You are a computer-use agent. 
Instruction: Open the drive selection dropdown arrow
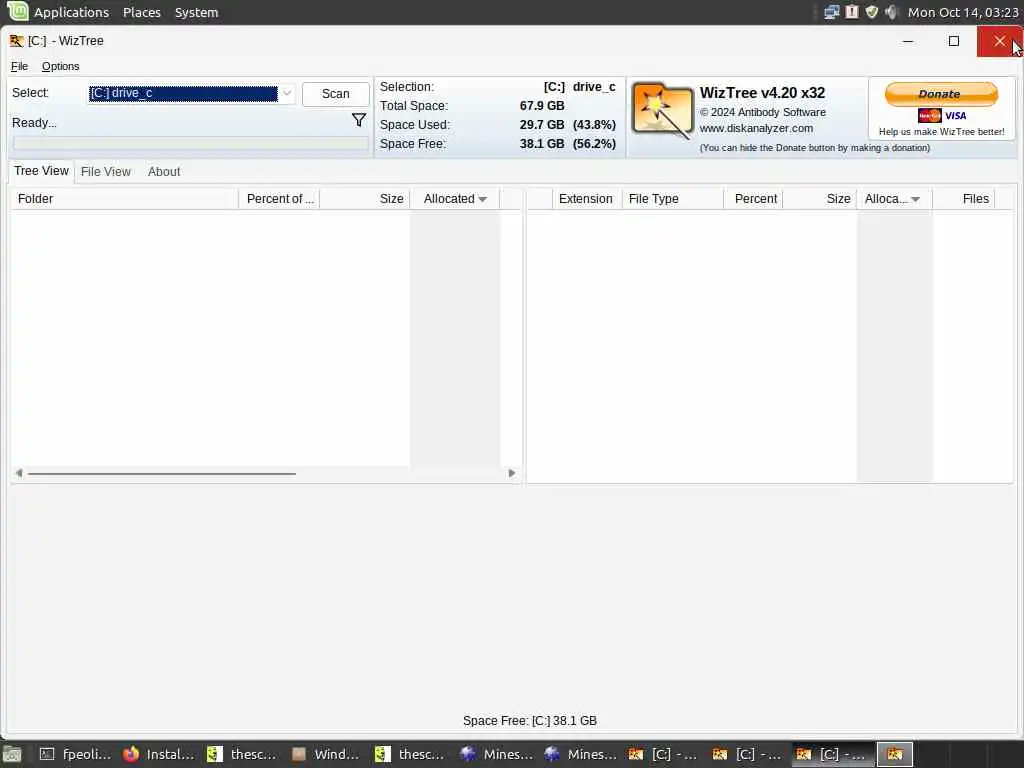point(287,93)
